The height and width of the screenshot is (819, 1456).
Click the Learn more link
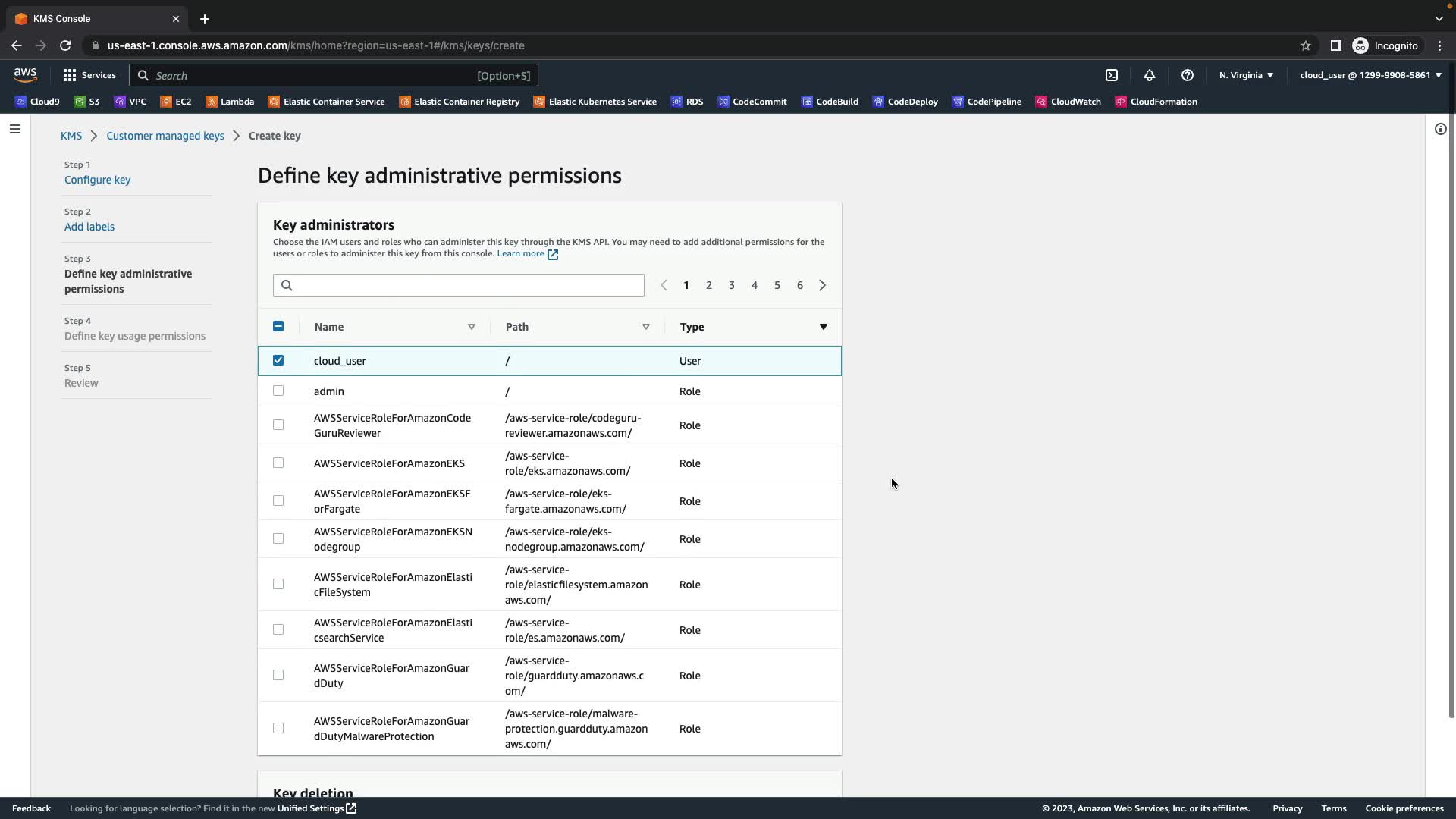pos(521,253)
